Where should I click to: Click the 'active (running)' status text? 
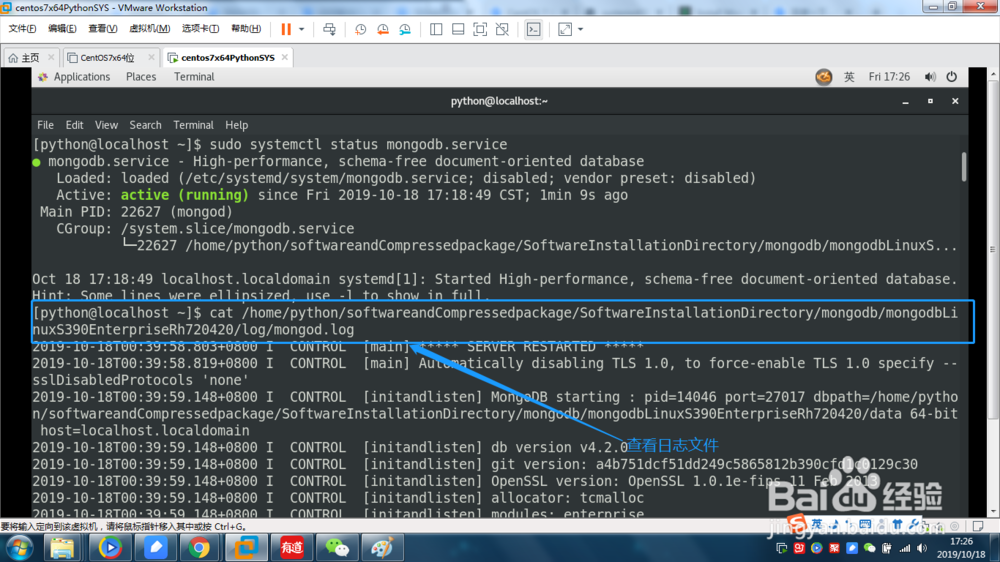[184, 195]
